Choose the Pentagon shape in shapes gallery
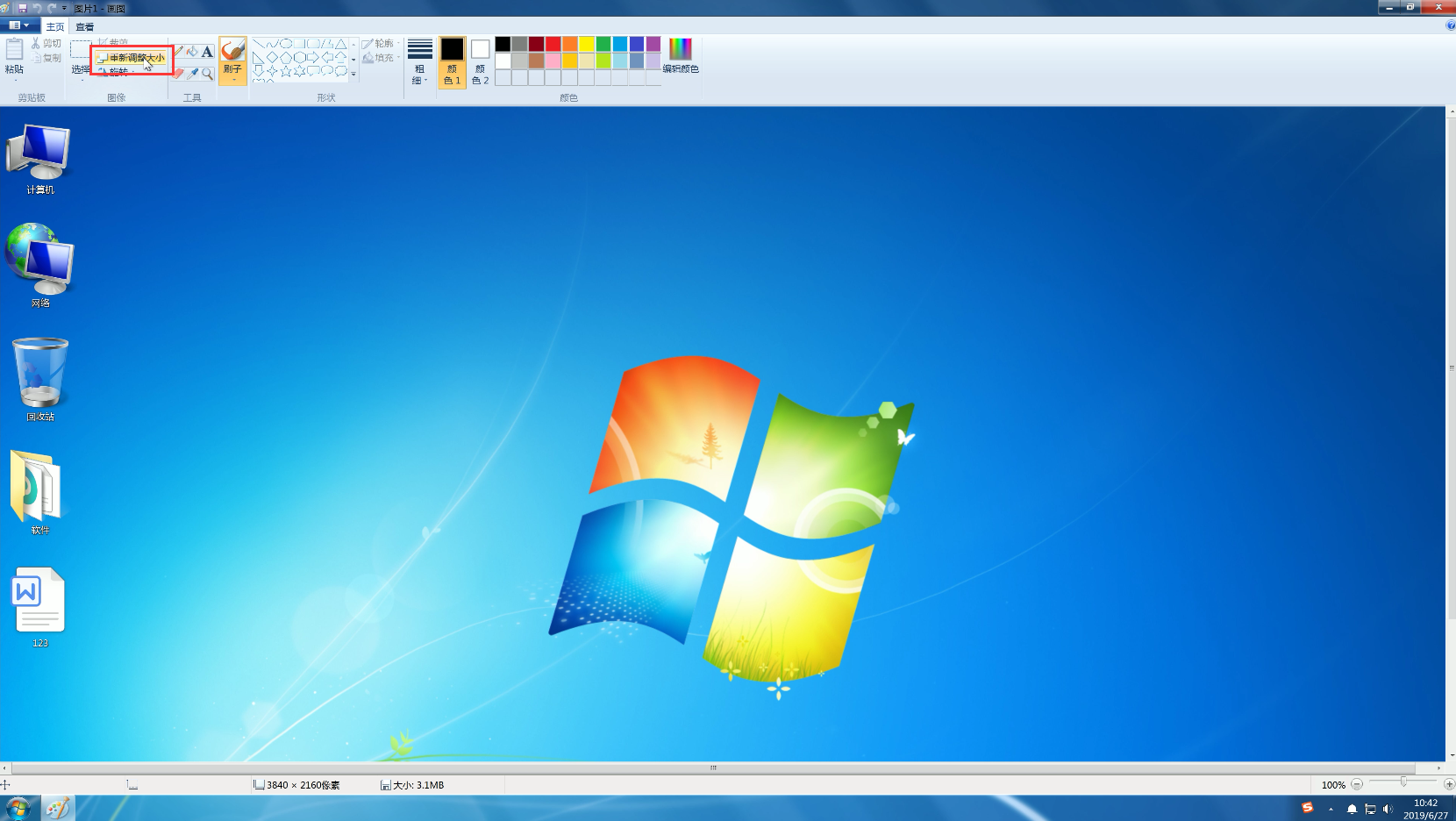Image resolution: width=1456 pixels, height=821 pixels. point(286,58)
